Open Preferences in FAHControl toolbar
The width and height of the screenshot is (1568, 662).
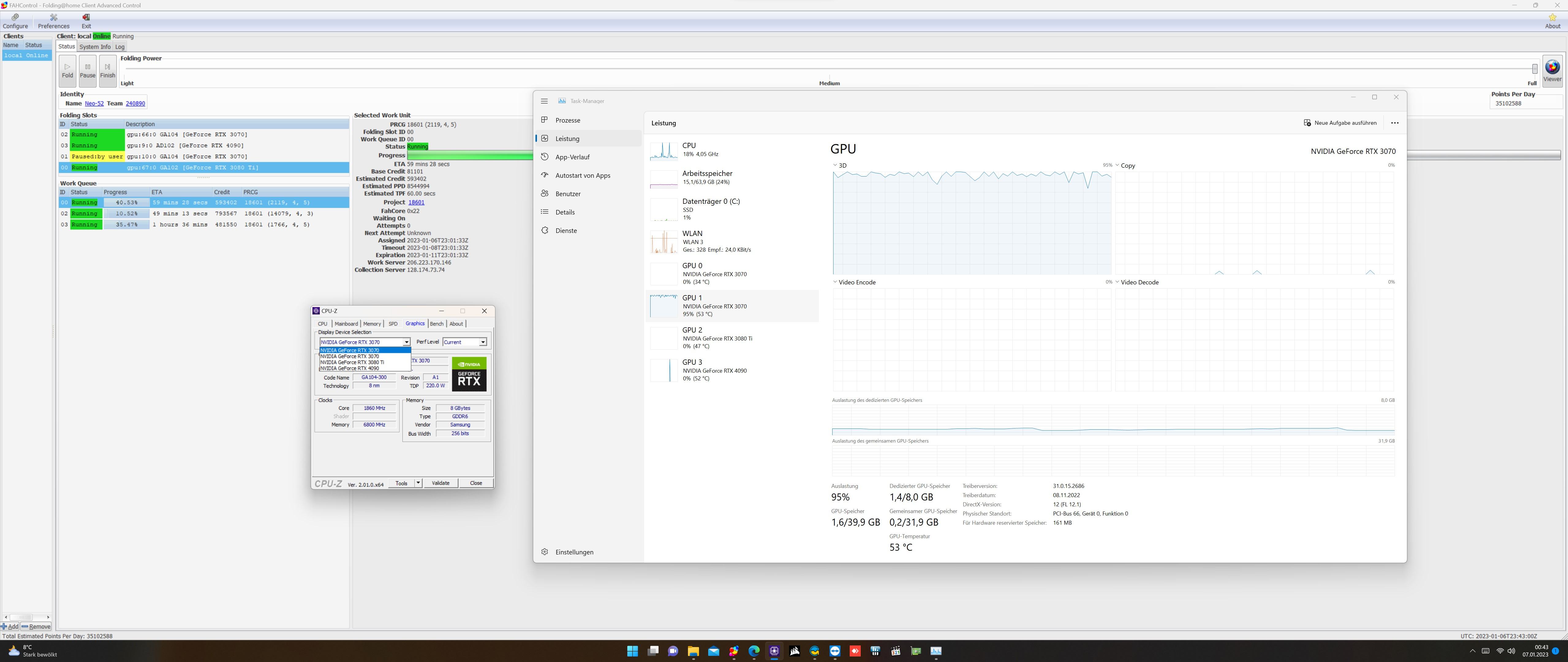coord(54,21)
